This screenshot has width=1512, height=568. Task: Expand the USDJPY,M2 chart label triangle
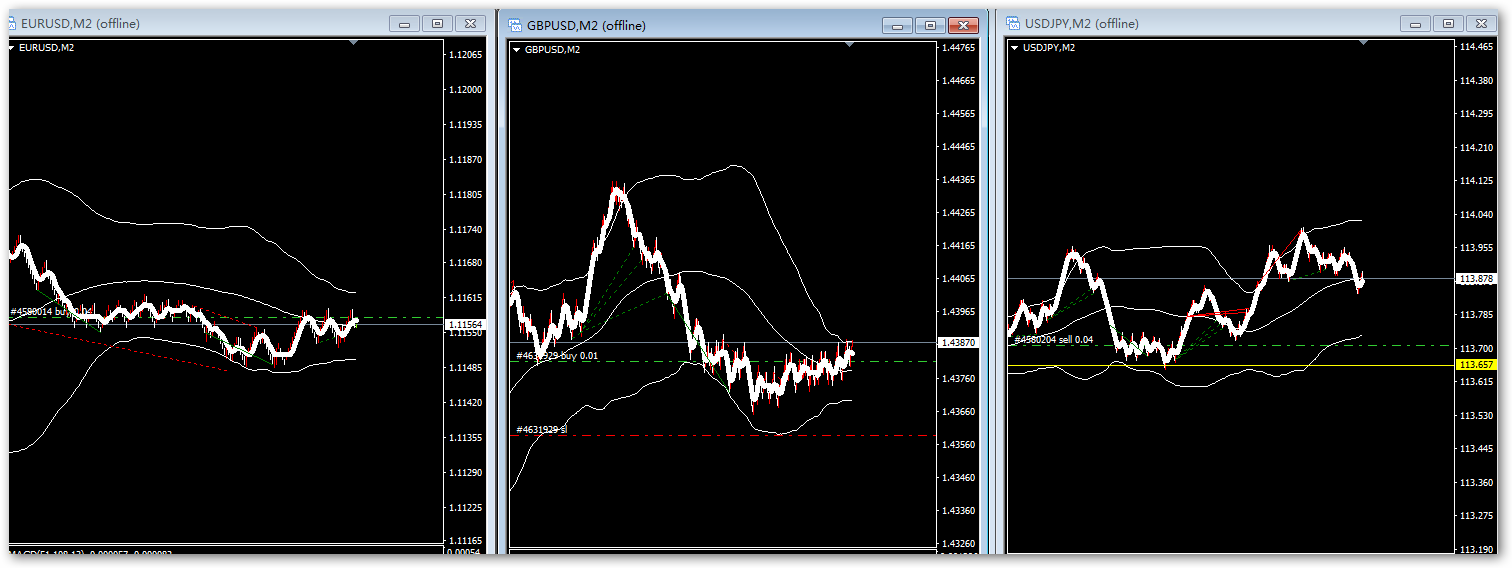point(1015,47)
